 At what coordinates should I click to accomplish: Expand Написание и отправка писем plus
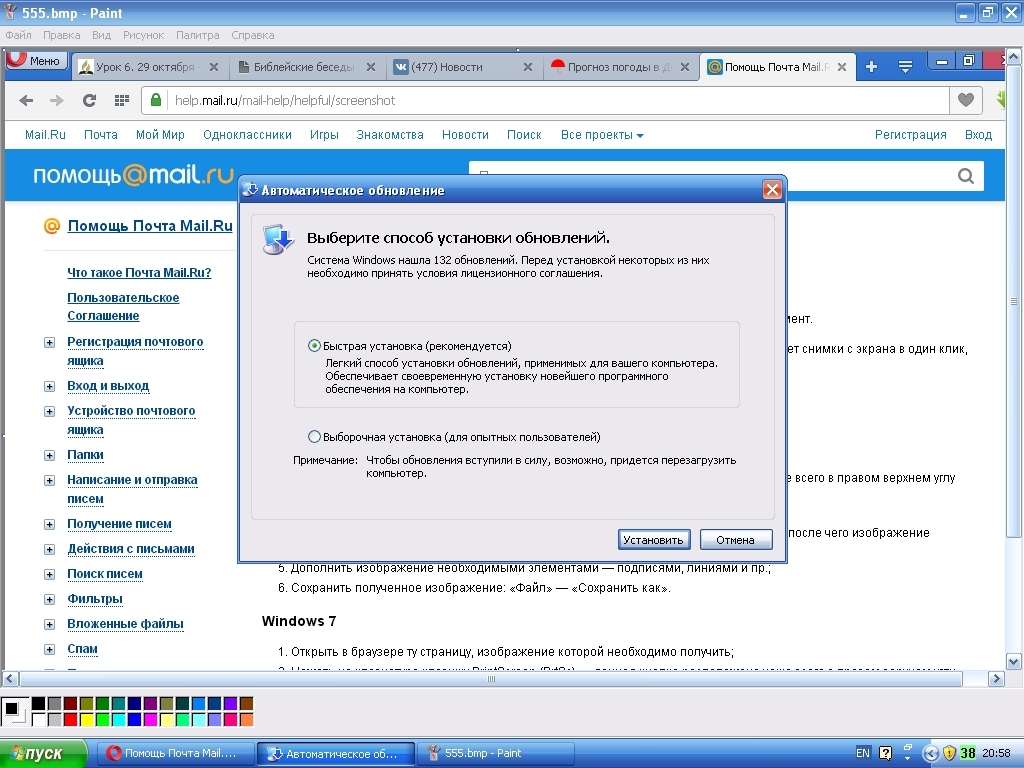point(50,481)
